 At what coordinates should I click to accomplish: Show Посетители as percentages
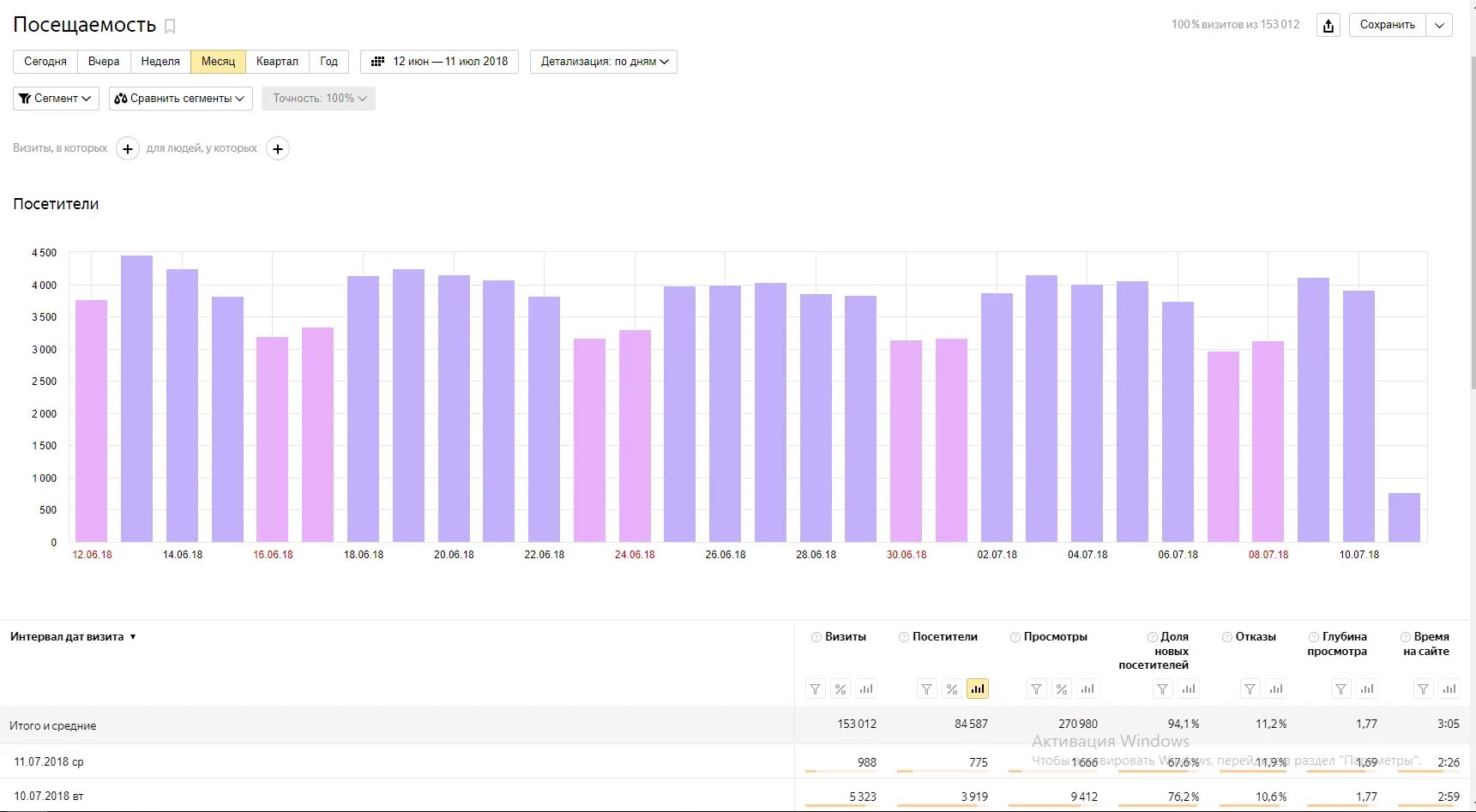click(x=952, y=689)
